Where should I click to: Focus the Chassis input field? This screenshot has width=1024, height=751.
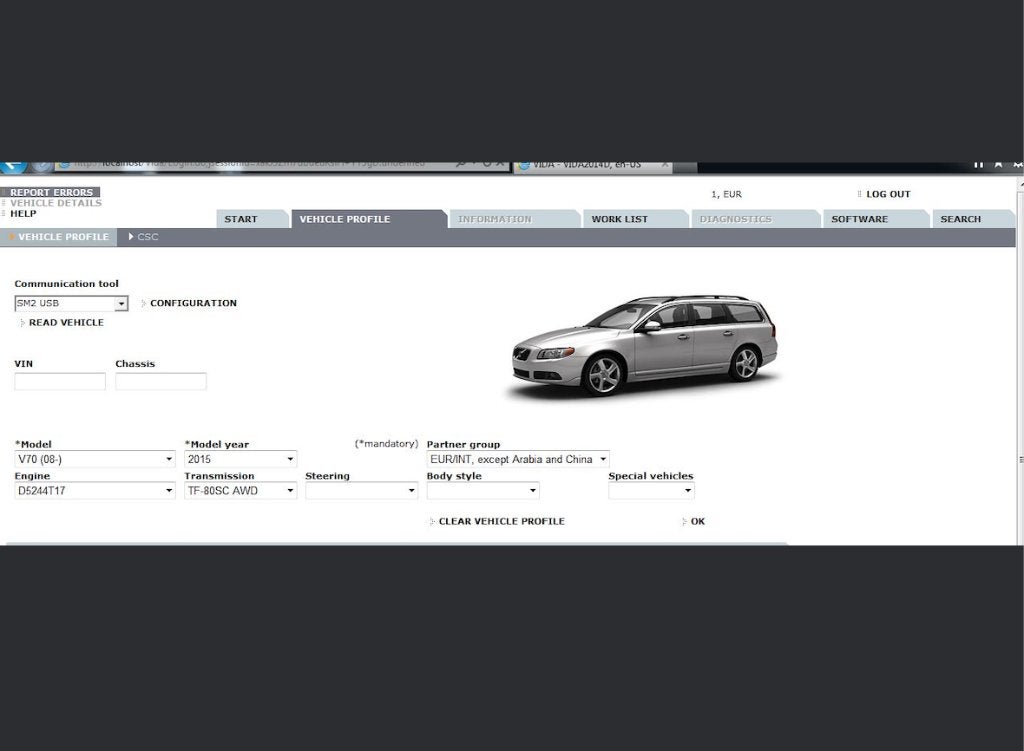(161, 381)
